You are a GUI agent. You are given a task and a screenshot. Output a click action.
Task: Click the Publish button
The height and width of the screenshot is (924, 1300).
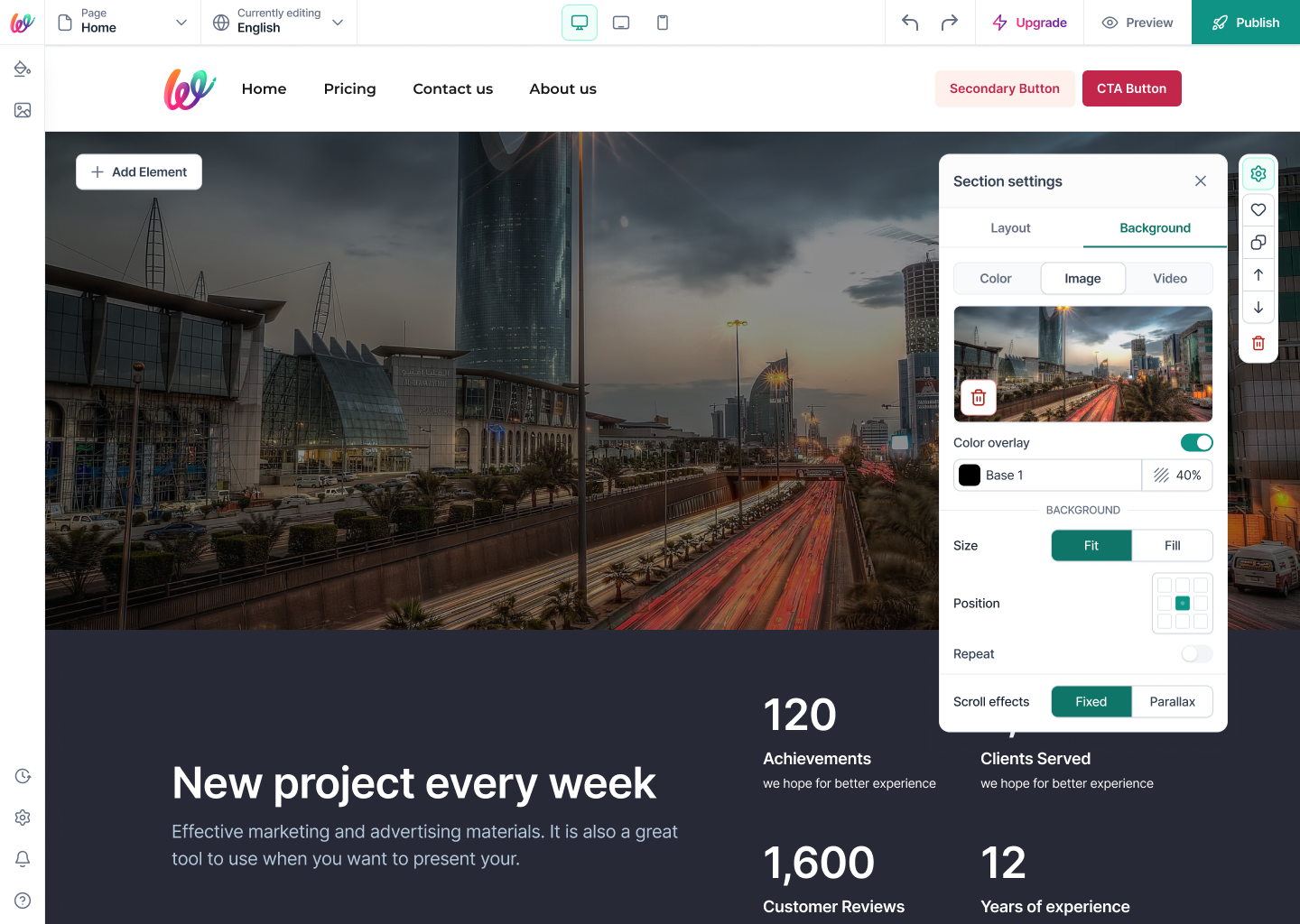(1246, 23)
